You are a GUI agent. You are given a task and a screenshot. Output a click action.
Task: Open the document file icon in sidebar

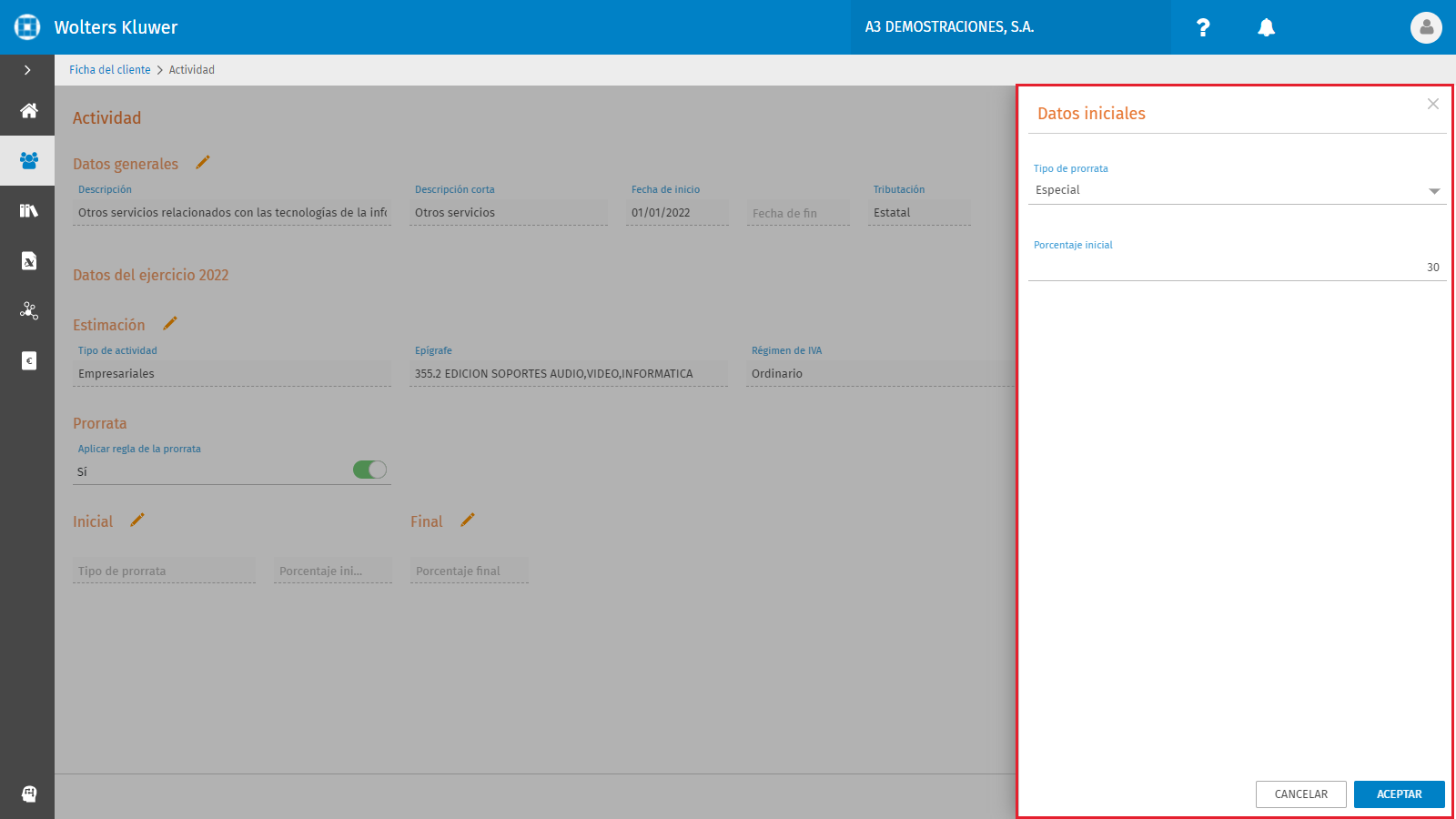tap(28, 261)
